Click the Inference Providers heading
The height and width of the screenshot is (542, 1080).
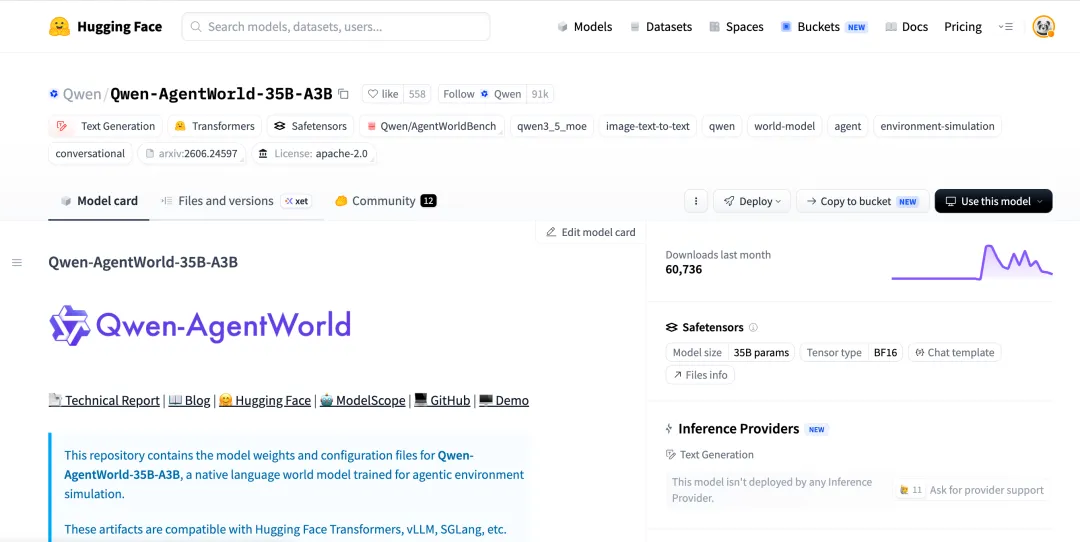click(x=738, y=429)
